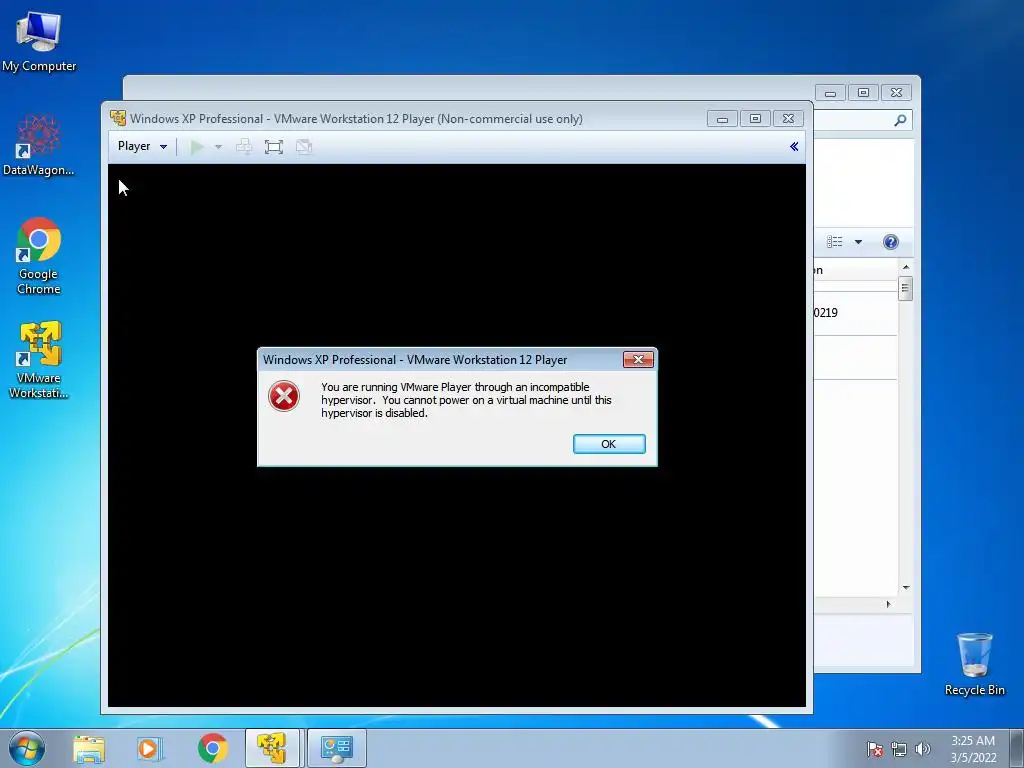Select the Recycle Bin icon
This screenshot has width=1024, height=768.
(x=974, y=664)
